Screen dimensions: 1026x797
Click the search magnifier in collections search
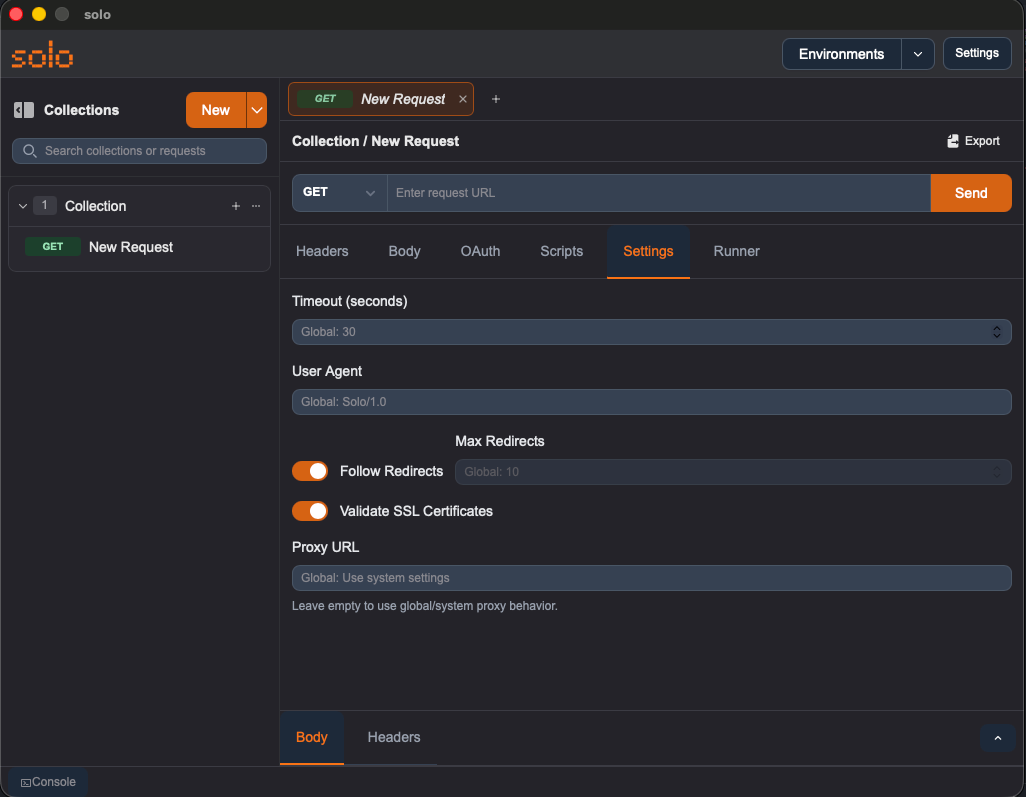point(29,151)
